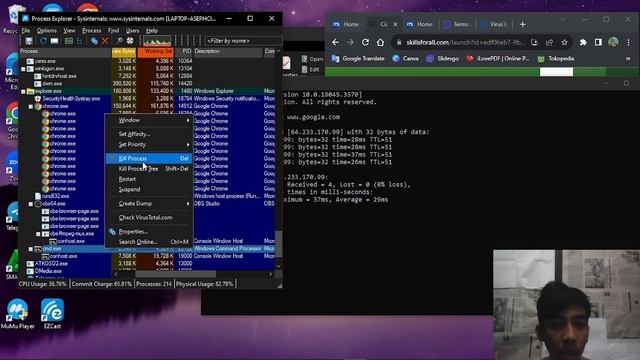Select the Find Window's Process crosshair icon
640x360 pixels.
tap(130, 41)
